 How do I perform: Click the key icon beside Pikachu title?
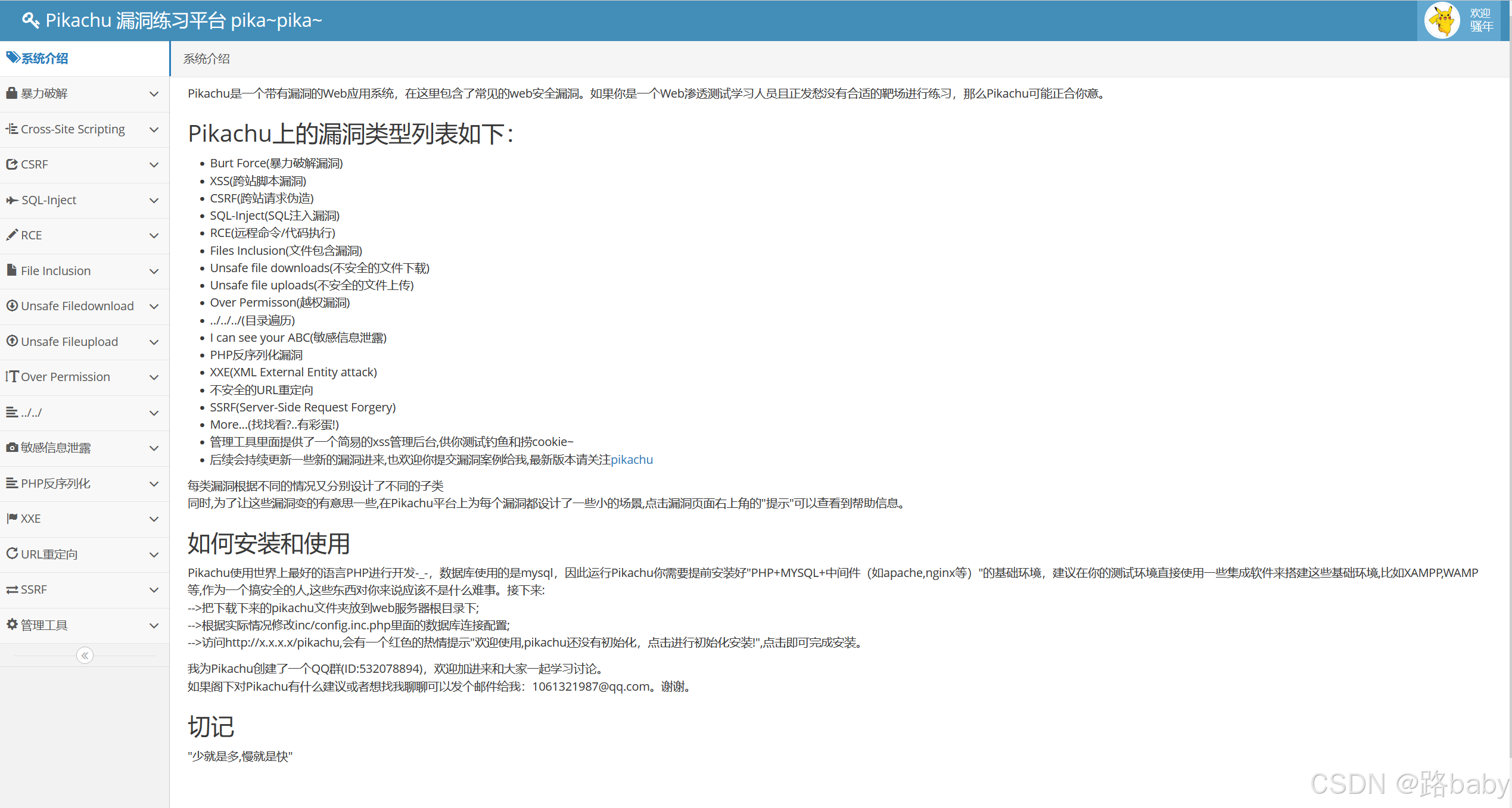[x=30, y=21]
